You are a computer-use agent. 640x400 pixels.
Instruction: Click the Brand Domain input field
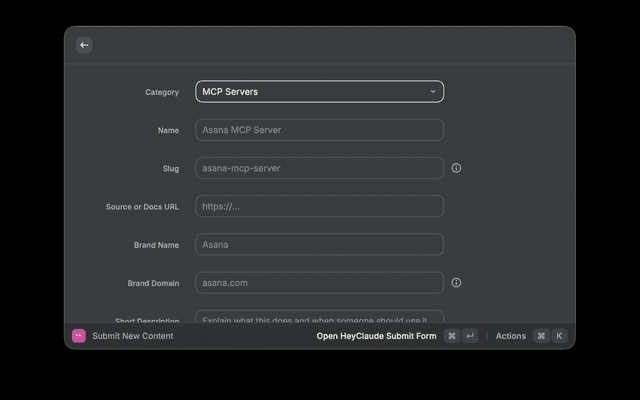click(x=320, y=283)
